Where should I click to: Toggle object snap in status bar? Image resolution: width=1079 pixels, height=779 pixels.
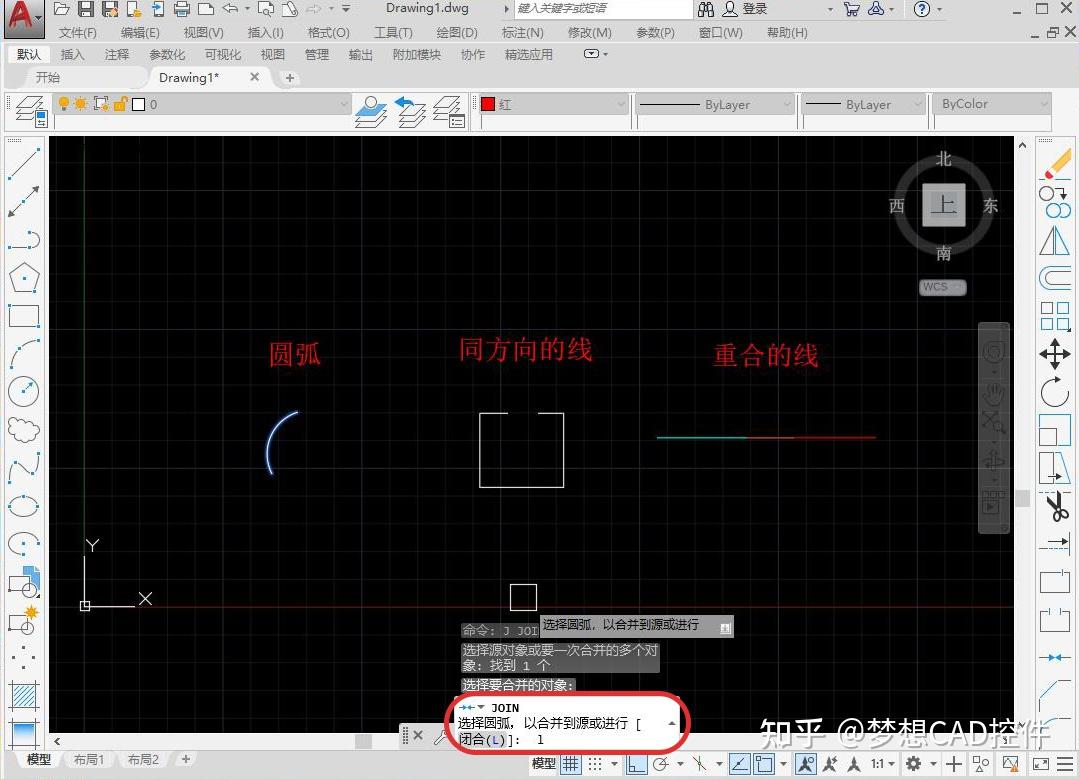click(x=763, y=764)
